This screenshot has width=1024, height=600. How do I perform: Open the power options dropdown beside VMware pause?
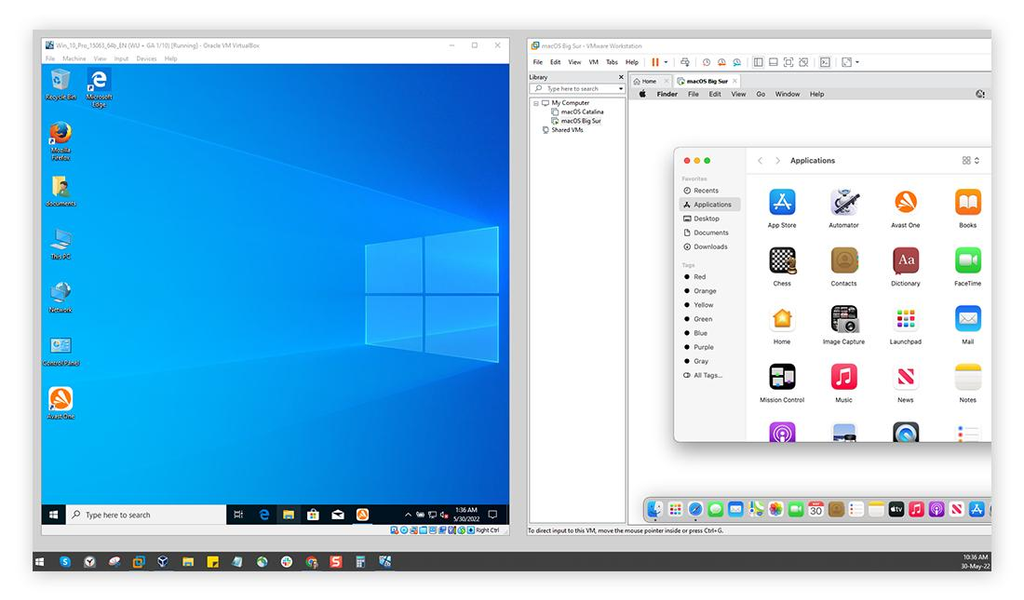[666, 62]
